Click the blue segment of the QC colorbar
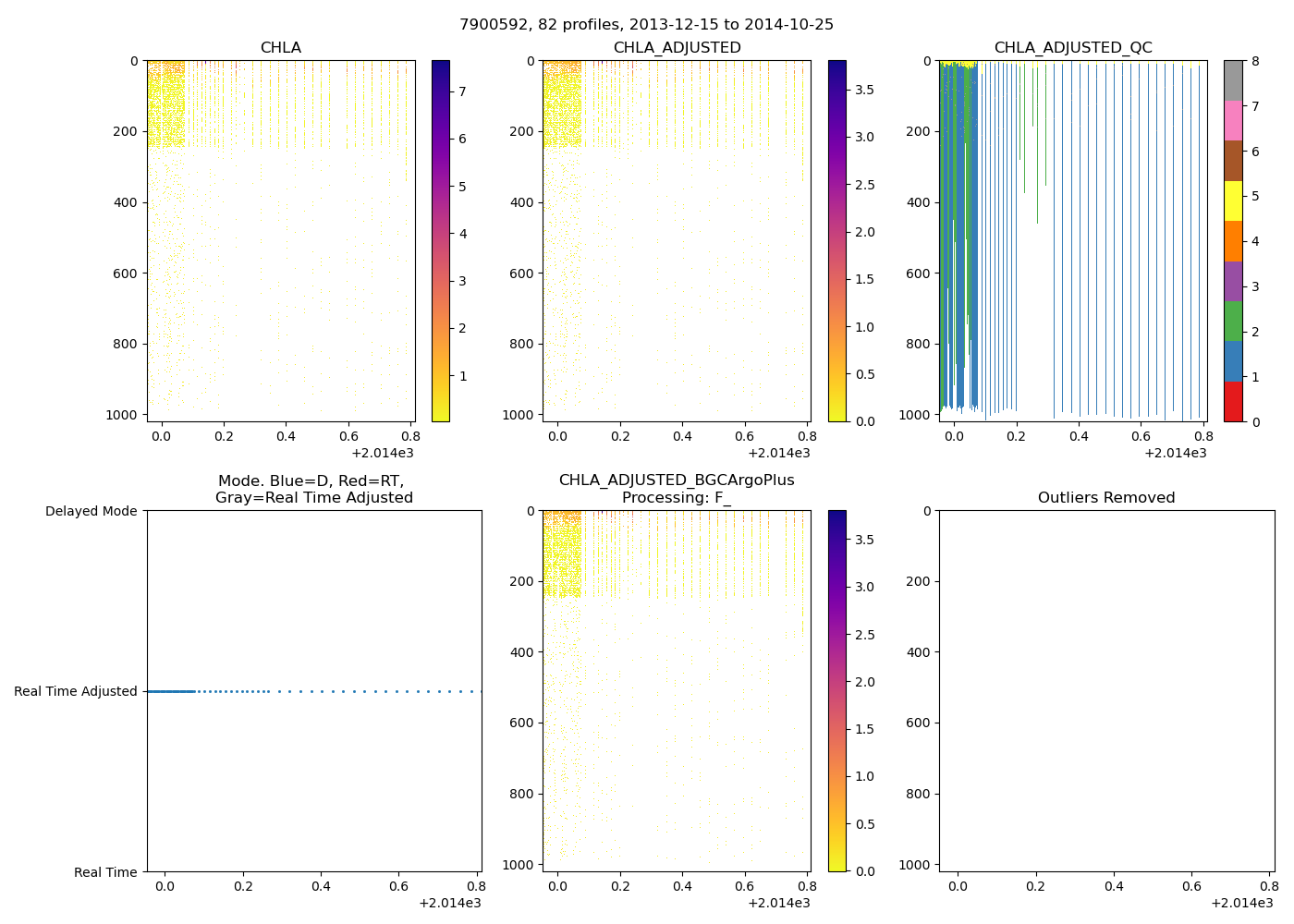This screenshot has height=924, width=1294. point(1233,361)
